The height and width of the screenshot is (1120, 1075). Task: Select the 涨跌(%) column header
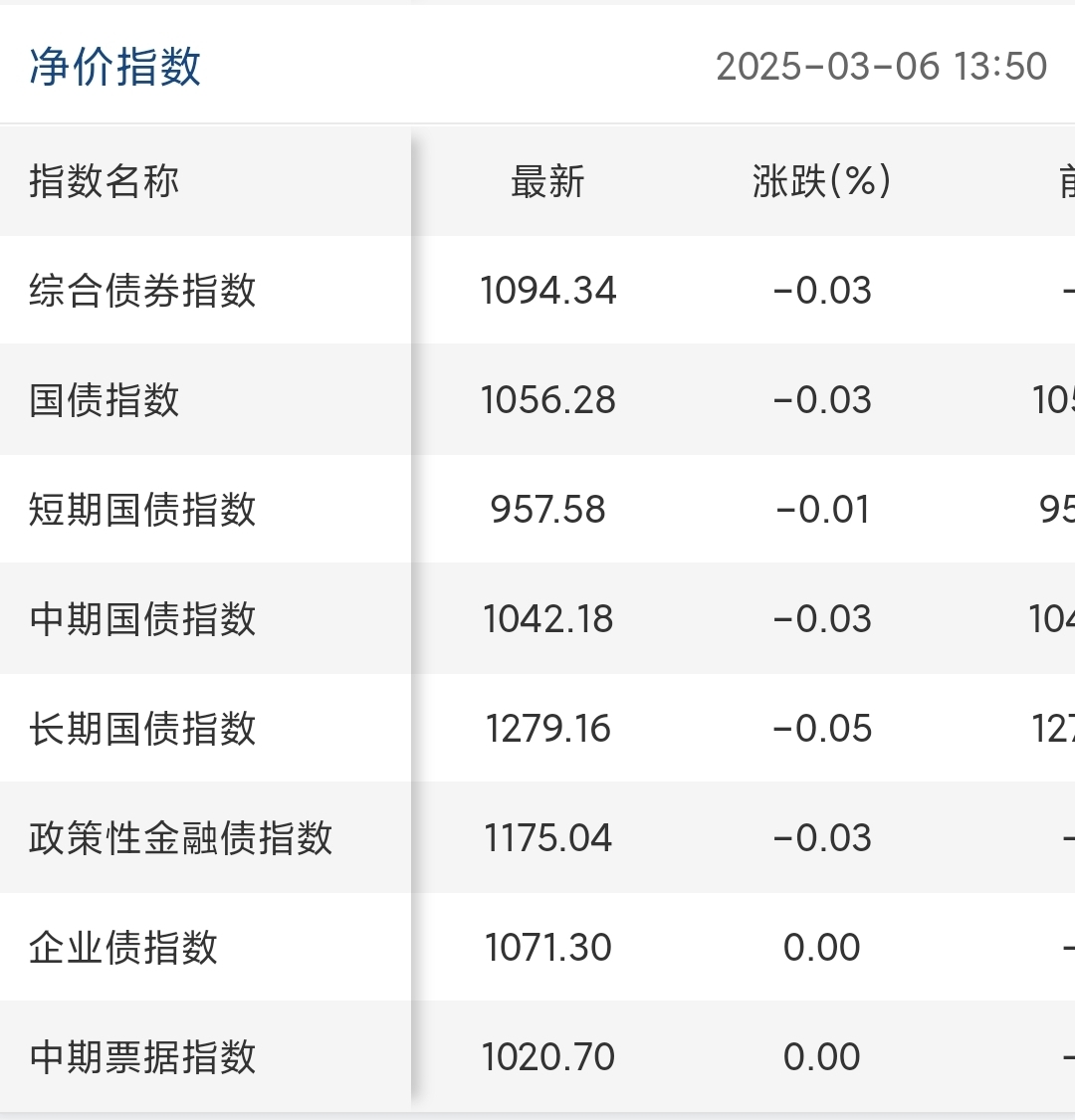(821, 182)
